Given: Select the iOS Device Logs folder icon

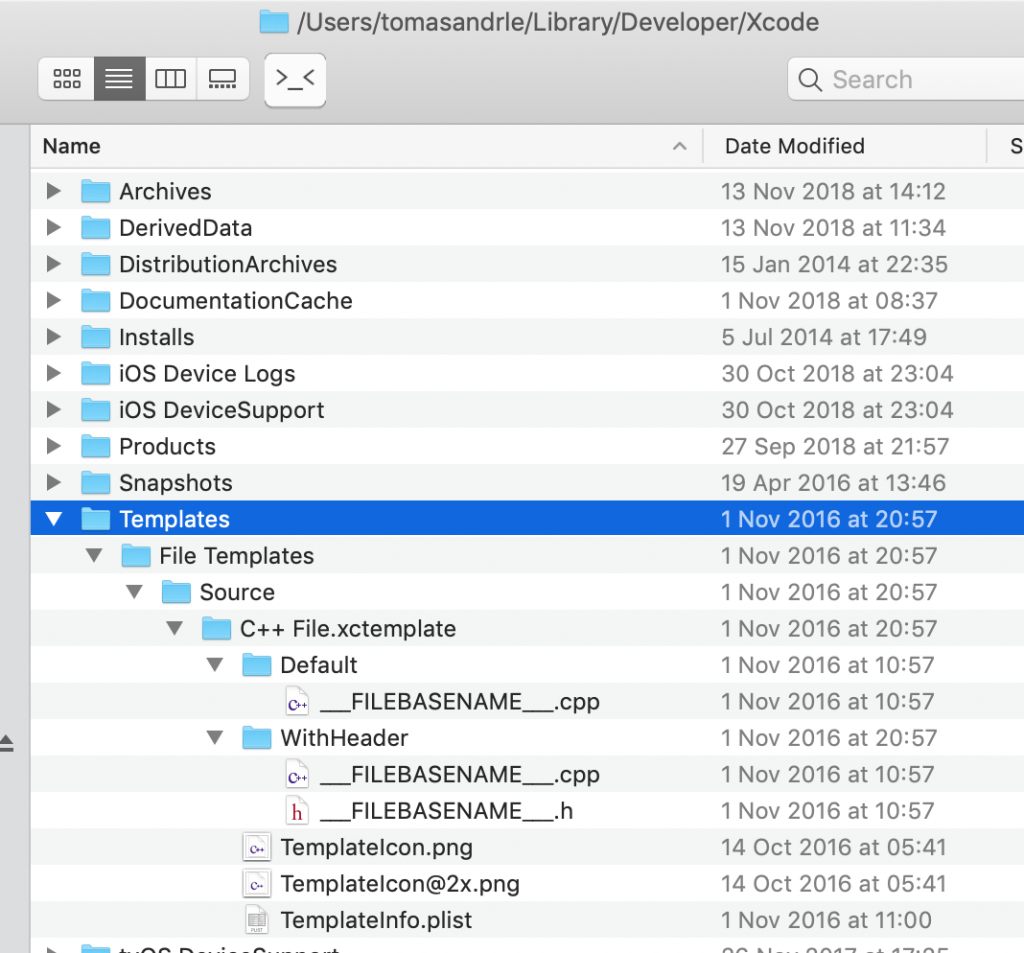Looking at the screenshot, I should 95,373.
